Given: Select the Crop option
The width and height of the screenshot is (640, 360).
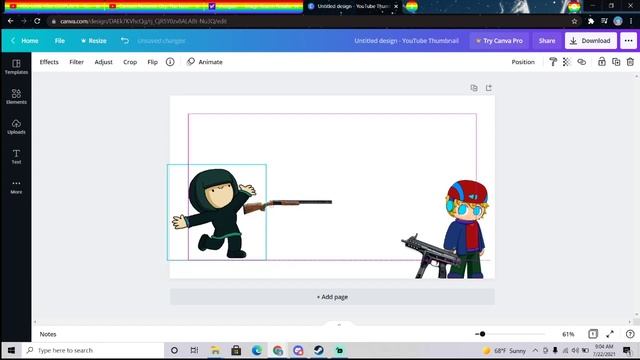Looking at the screenshot, I should 130,62.
